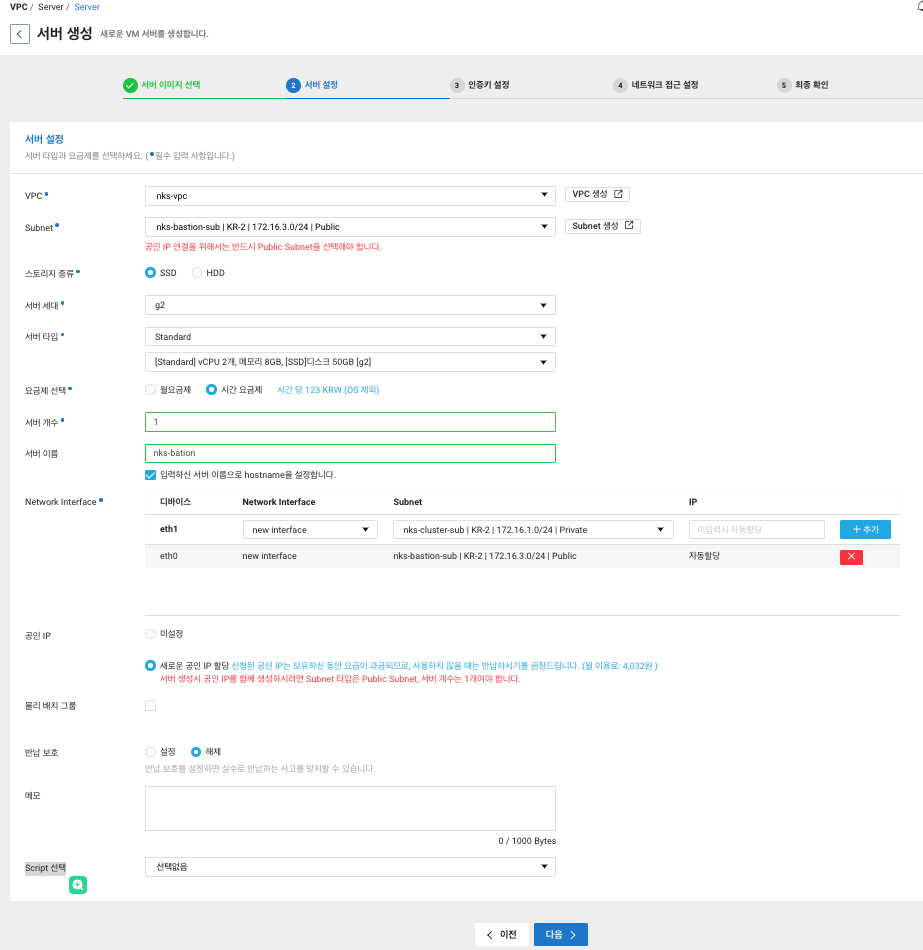Screen dimensions: 923x950
Task: Open the Subnet dropdown nks-bastion-sub
Action: point(350,227)
